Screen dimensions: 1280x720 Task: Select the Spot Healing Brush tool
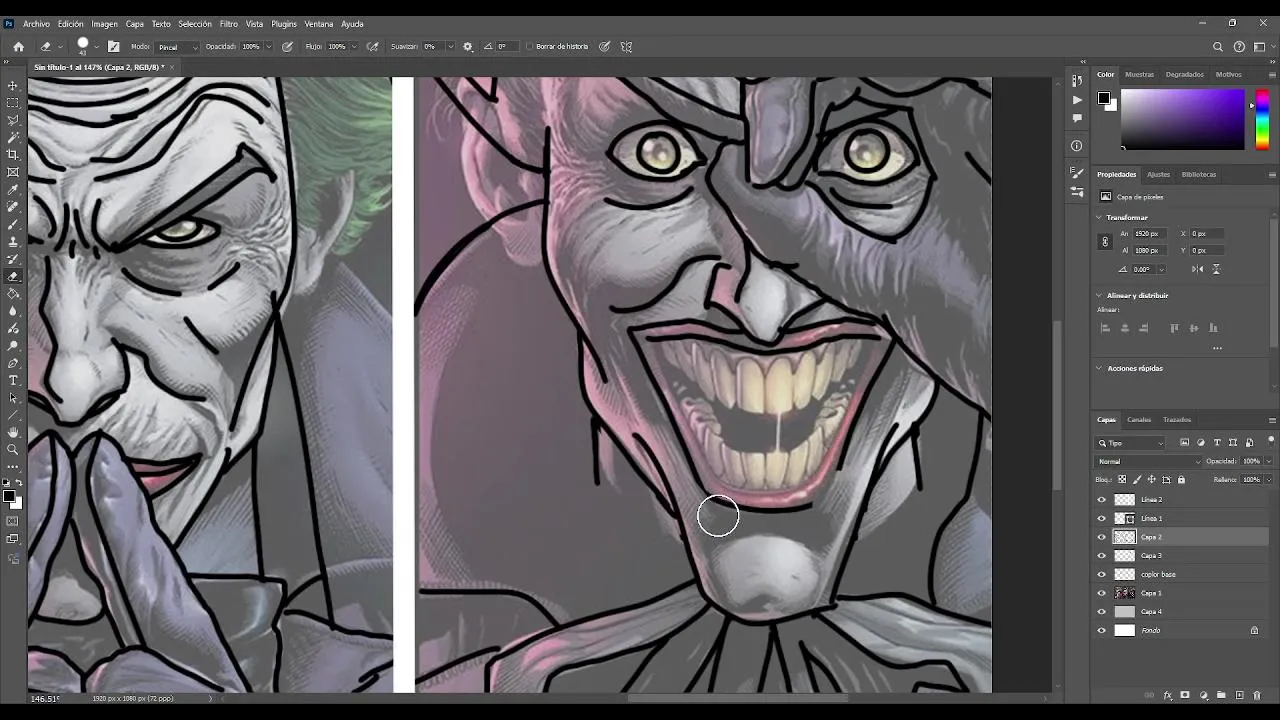(x=13, y=207)
